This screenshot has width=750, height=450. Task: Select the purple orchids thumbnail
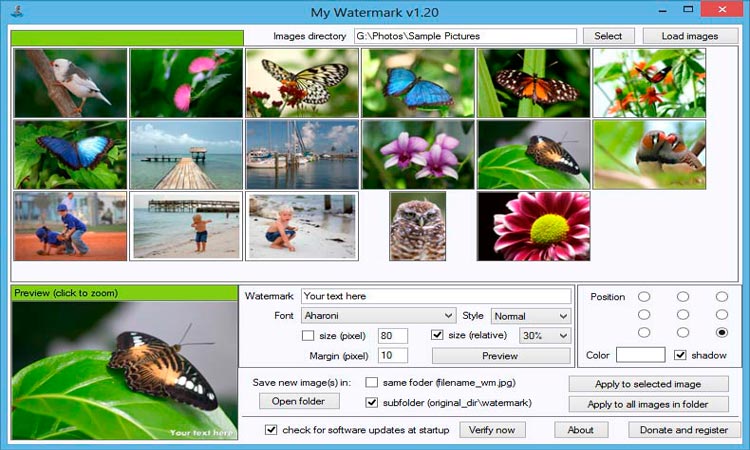(418, 154)
